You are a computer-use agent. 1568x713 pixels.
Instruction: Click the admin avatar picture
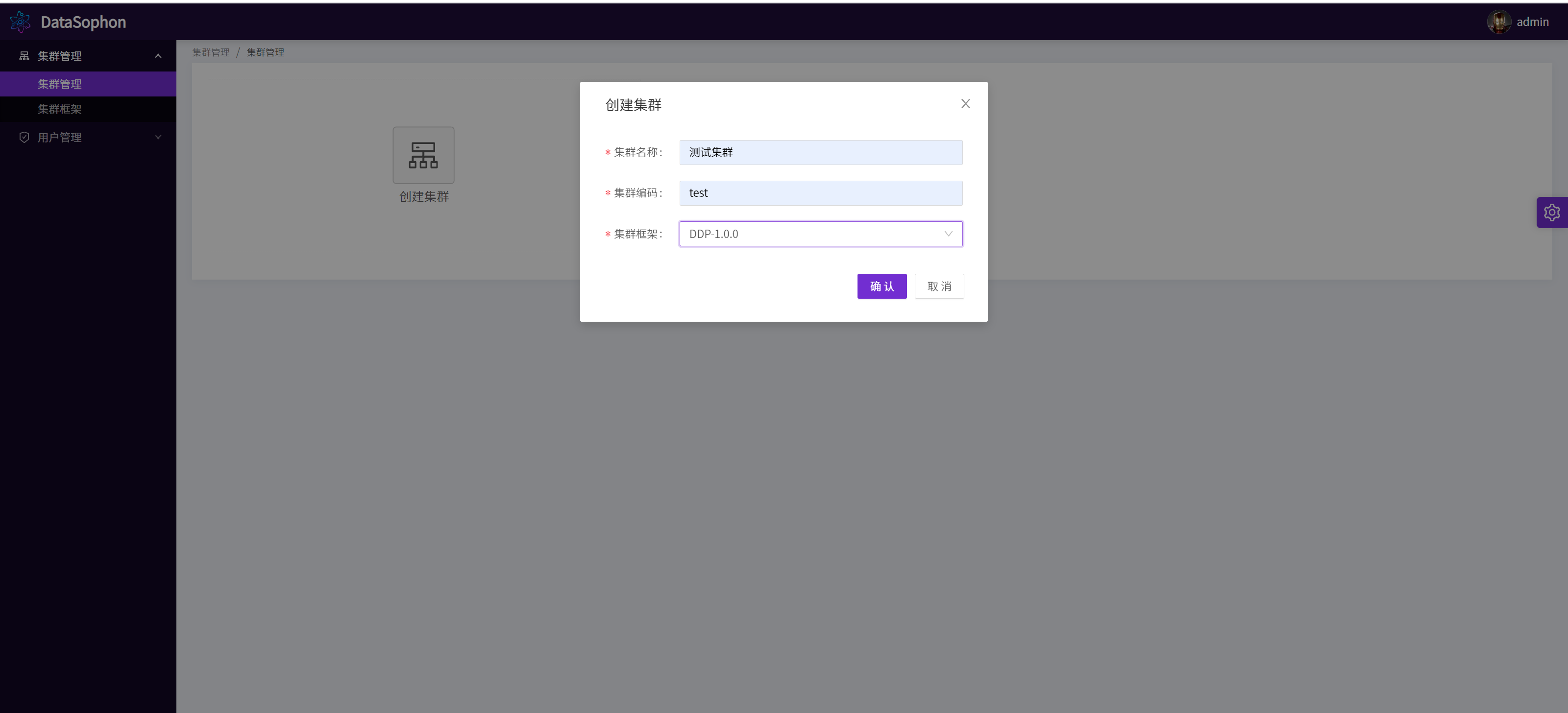tap(1498, 22)
